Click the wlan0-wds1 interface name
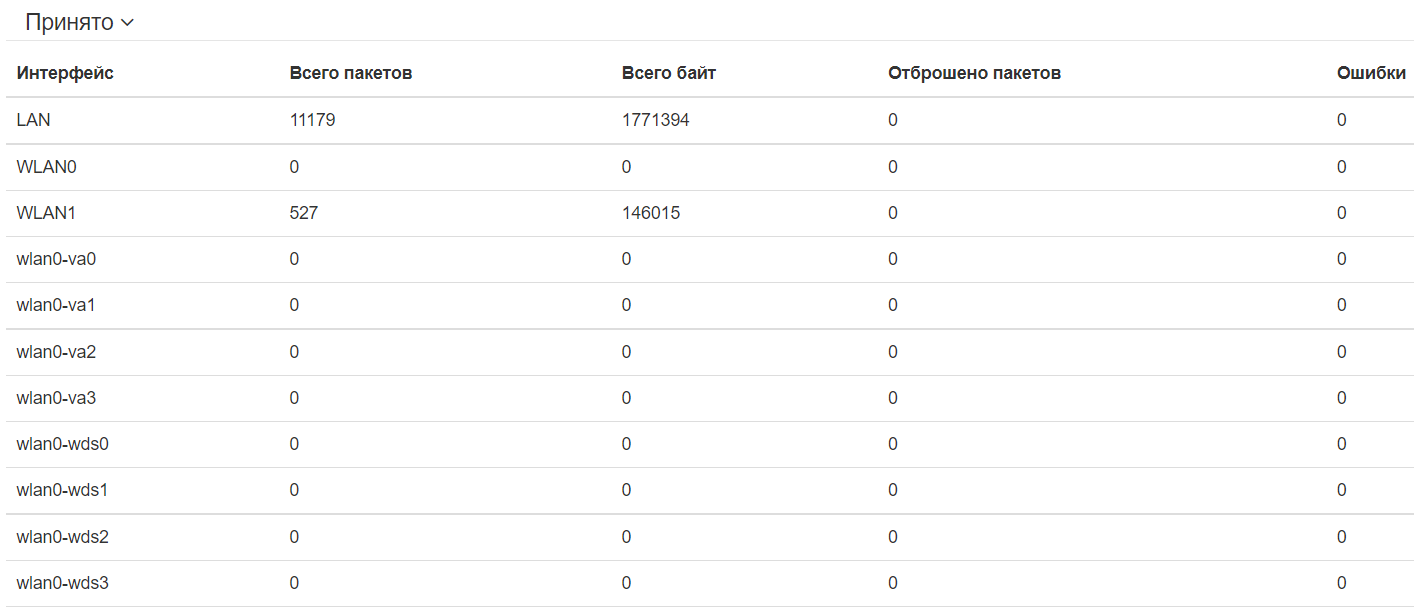The image size is (1414, 607). click(63, 490)
